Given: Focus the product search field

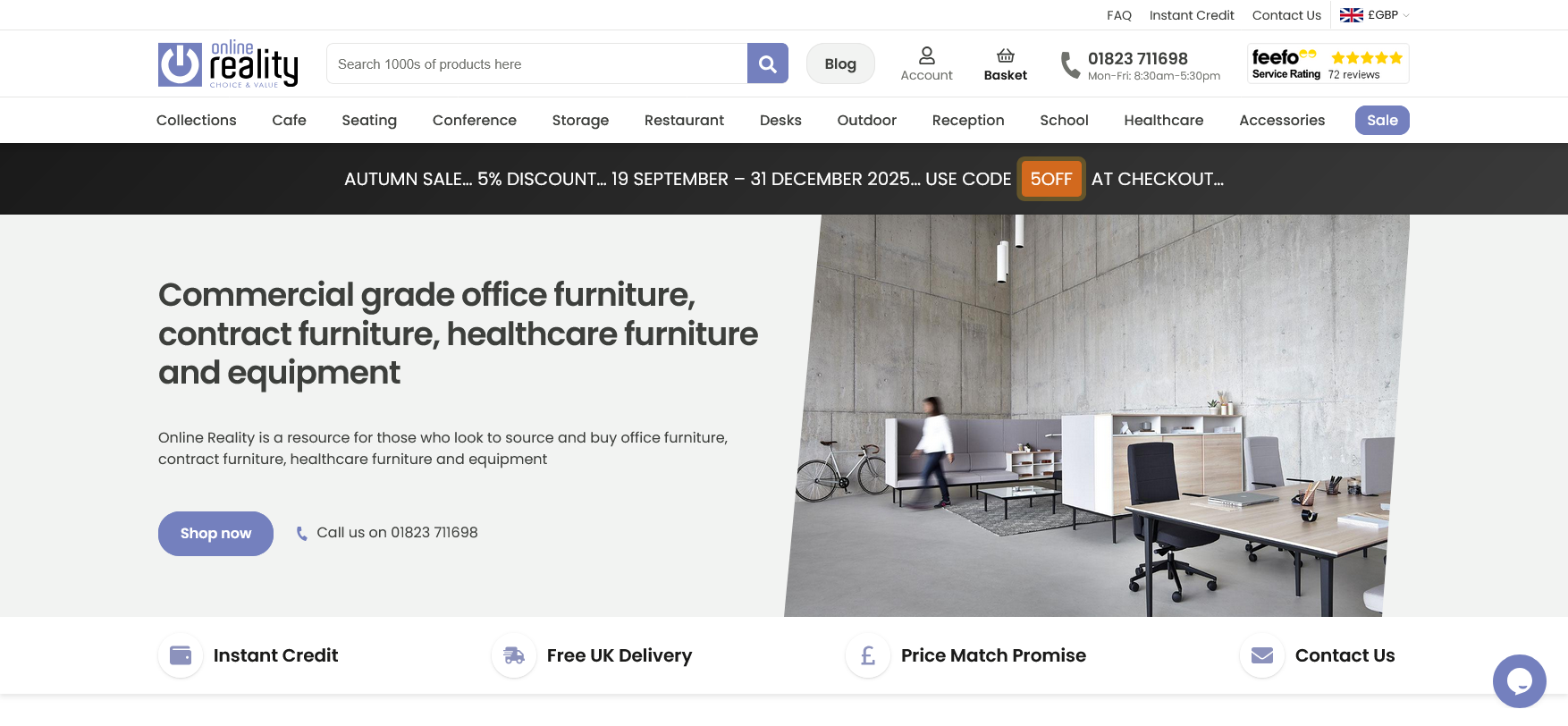Looking at the screenshot, I should pyautogui.click(x=536, y=63).
